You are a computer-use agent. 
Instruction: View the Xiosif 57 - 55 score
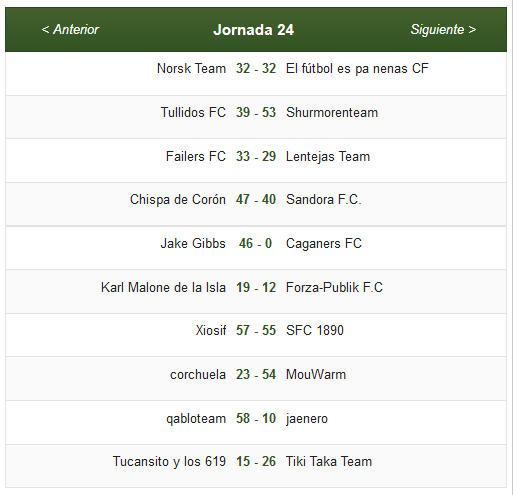256,330
